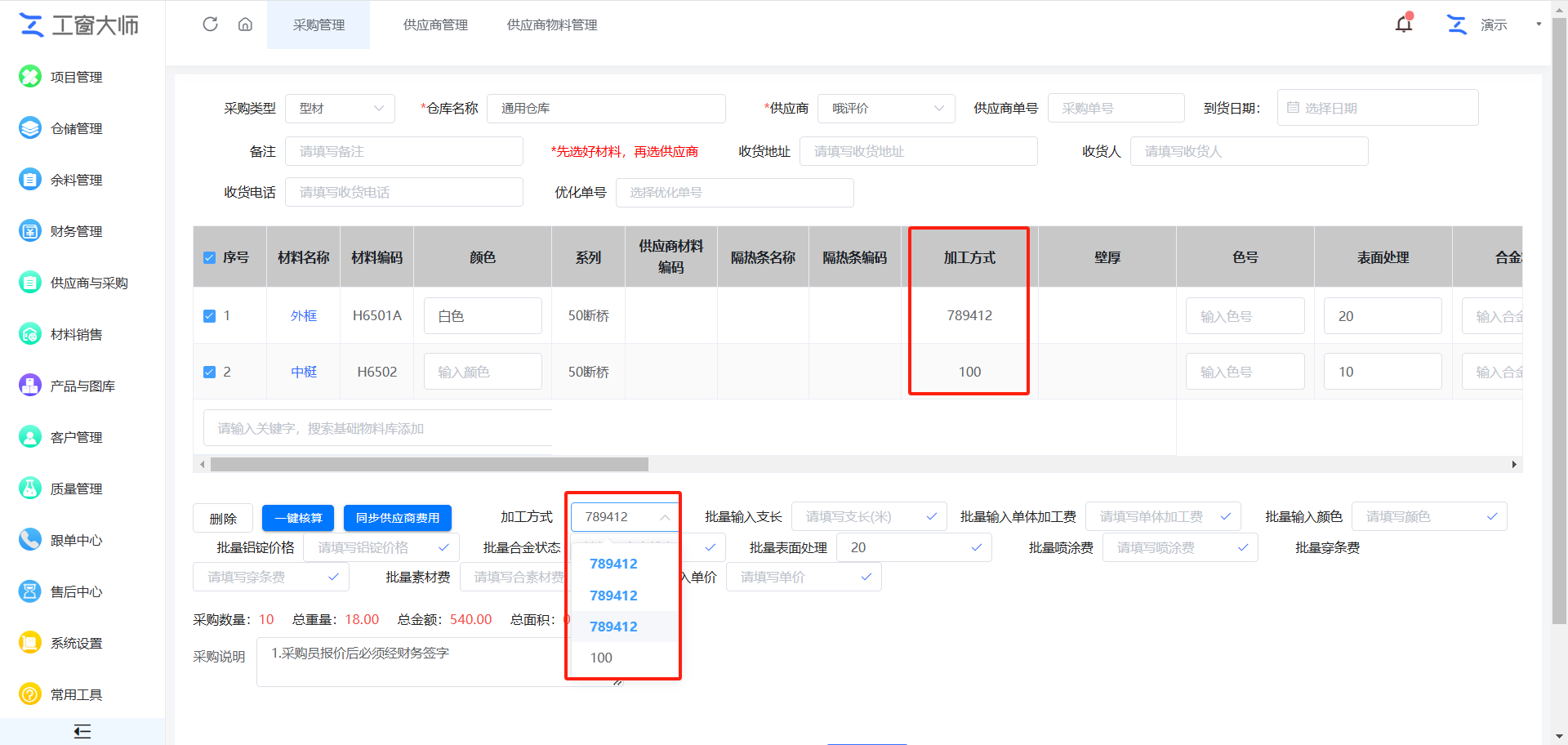Open the 供应商 dropdown

(885, 109)
